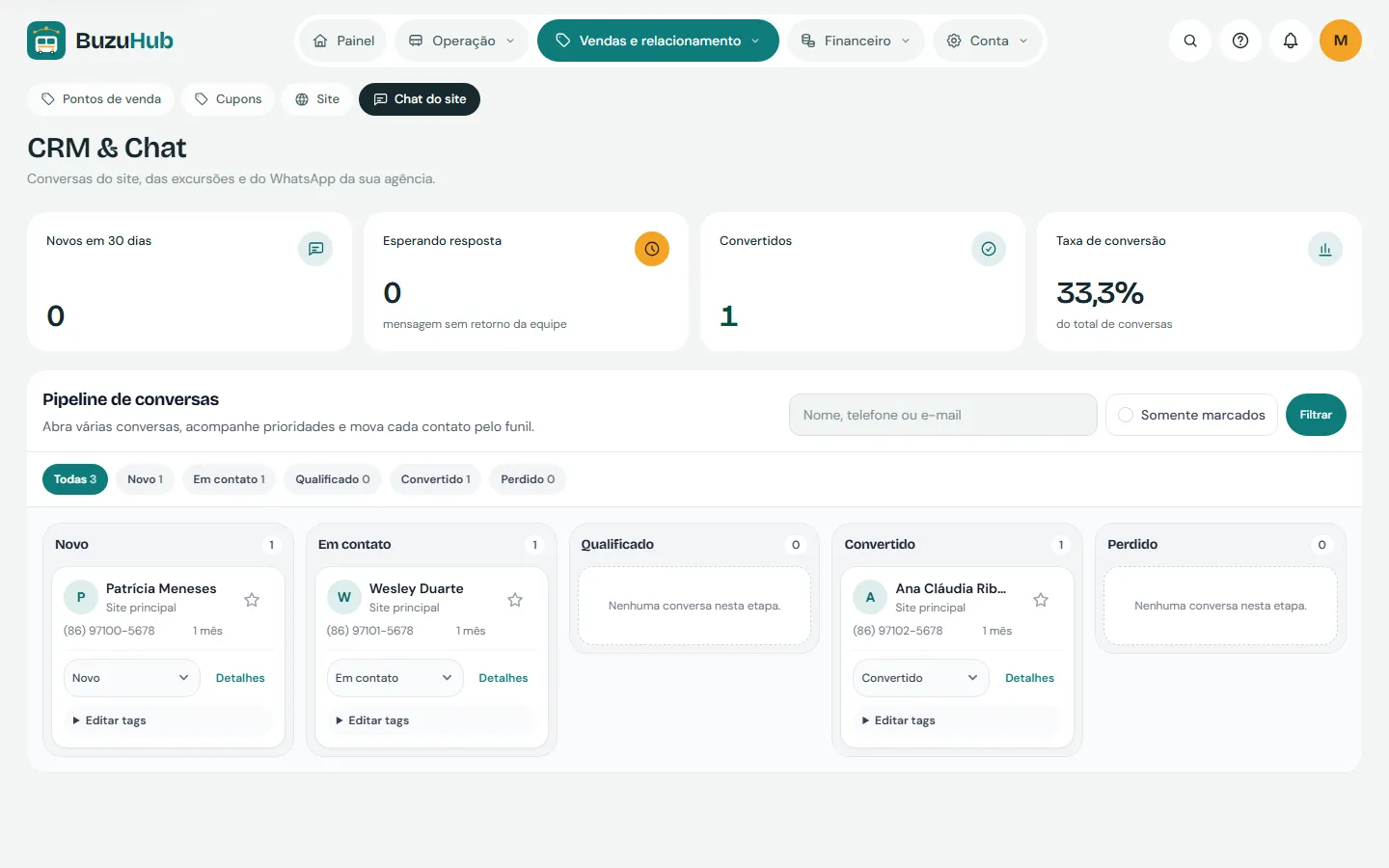Click the check-circle icon on Convertidos card
This screenshot has width=1389, height=868.
[989, 249]
